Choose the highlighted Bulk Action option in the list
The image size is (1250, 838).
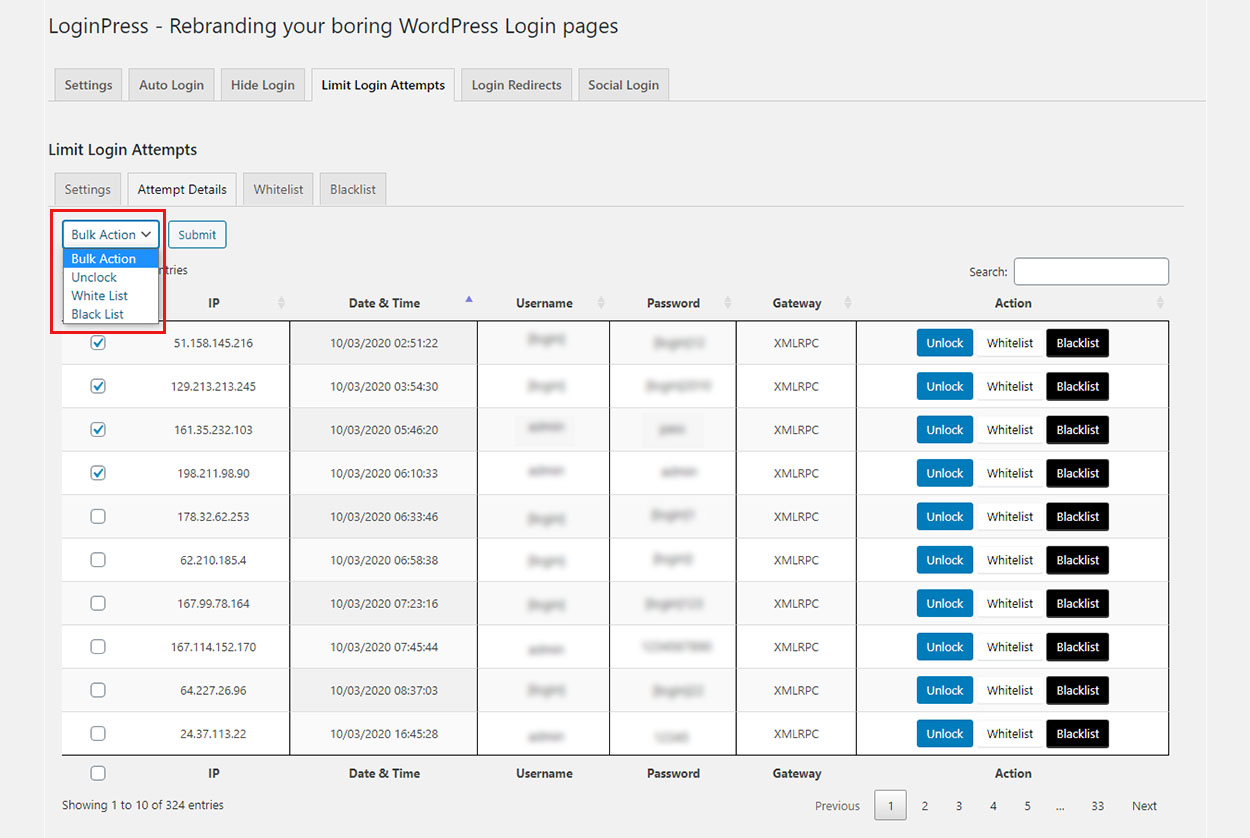111,259
